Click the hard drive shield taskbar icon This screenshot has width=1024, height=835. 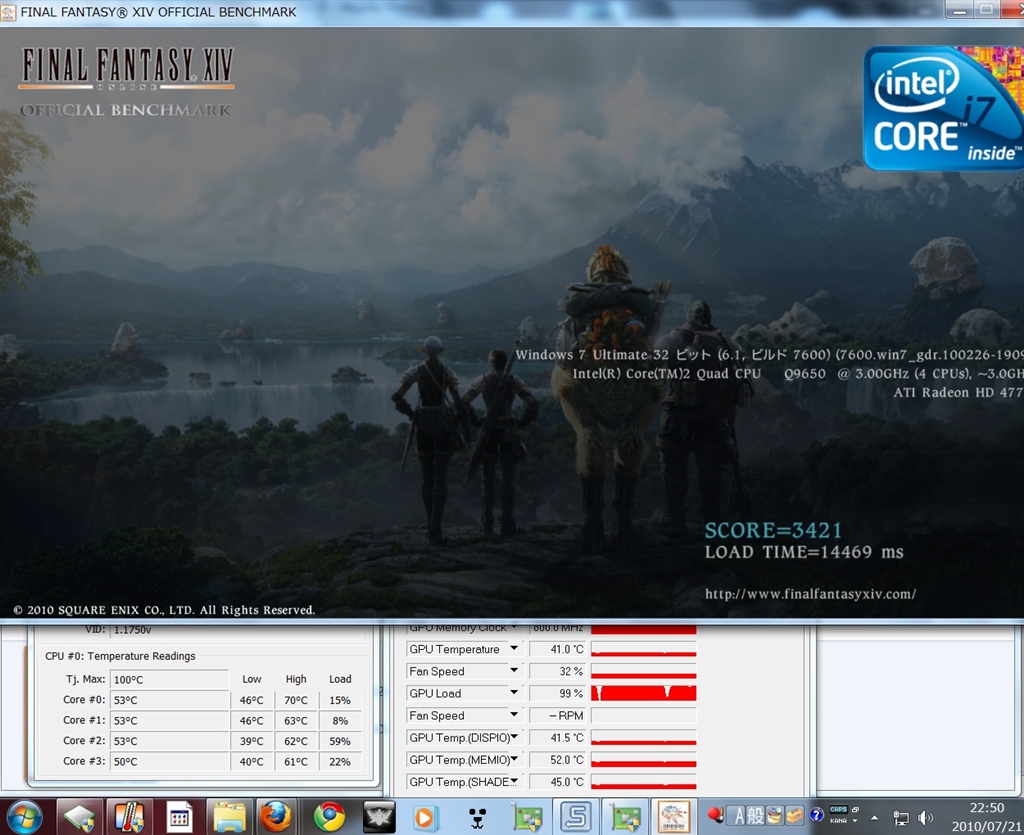[80, 817]
